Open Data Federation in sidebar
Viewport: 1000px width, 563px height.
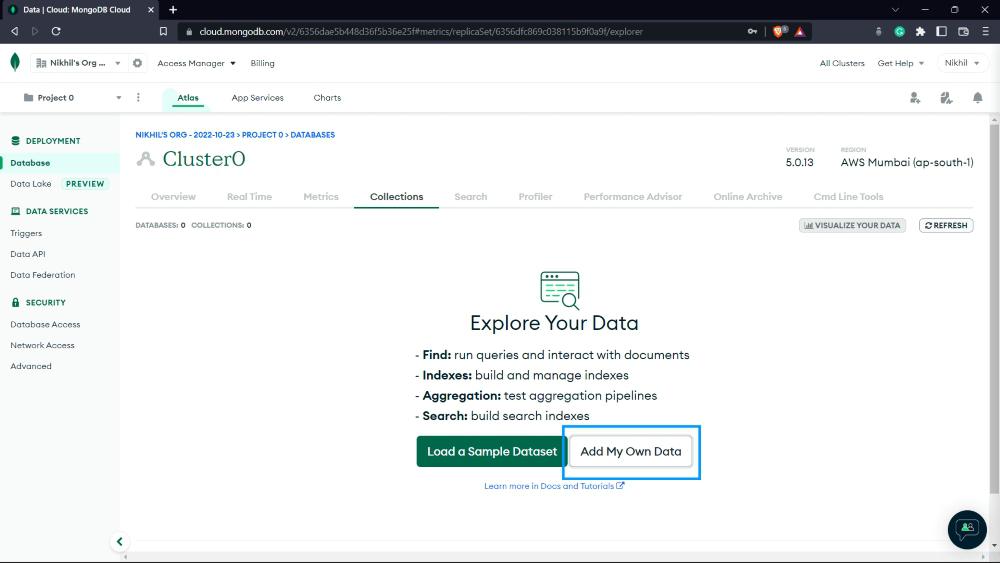43,275
